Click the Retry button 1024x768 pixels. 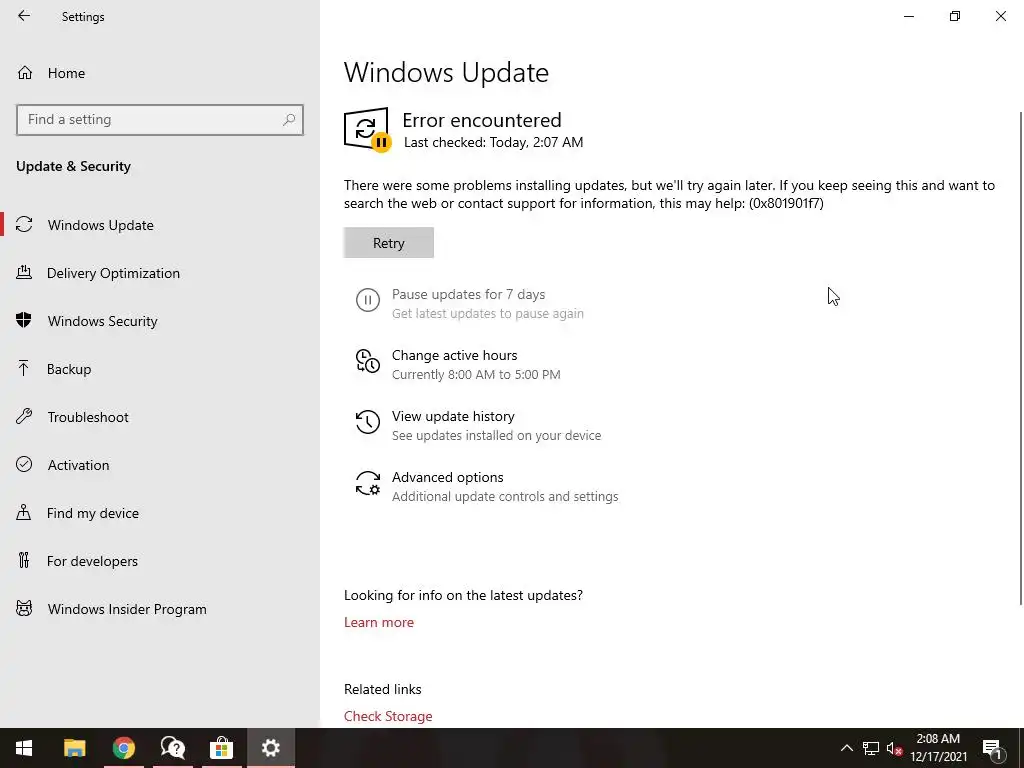coord(389,242)
